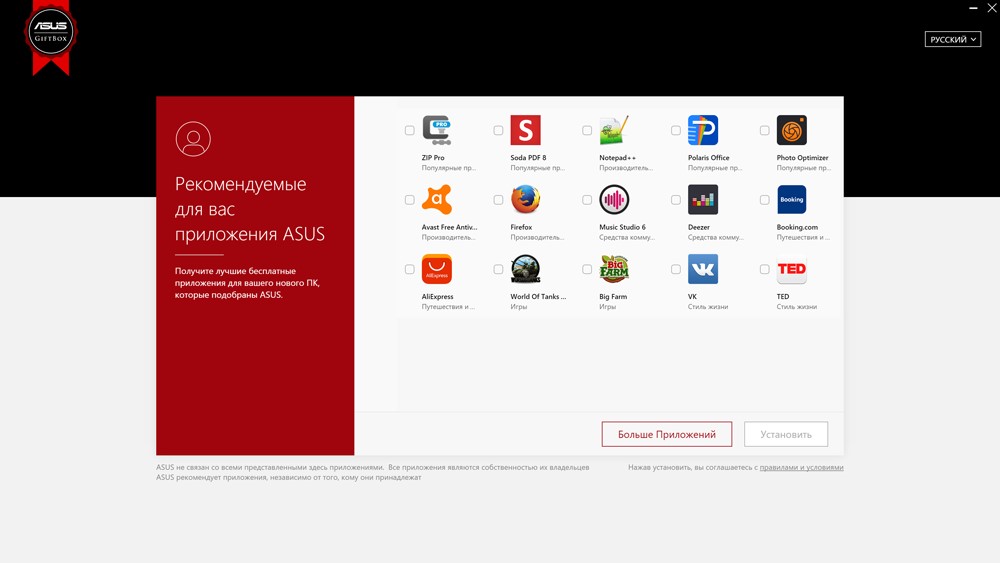Click the Polaris Office app name
1000x563 pixels.
tap(708, 157)
